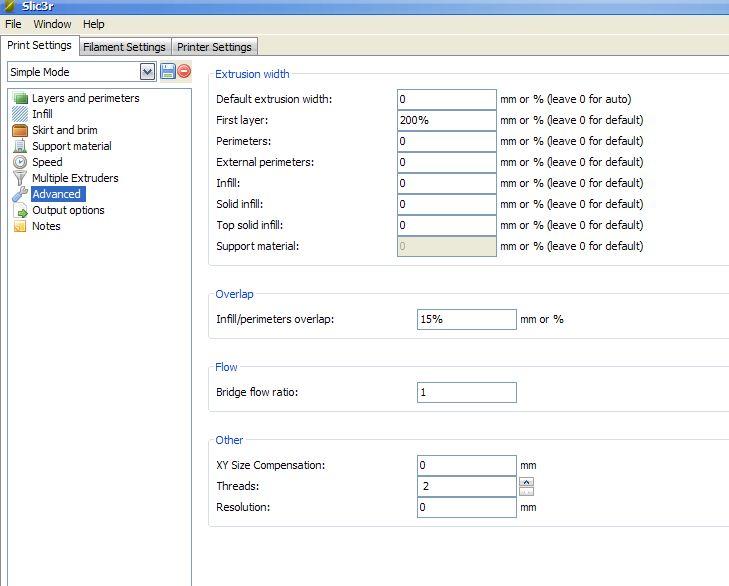Viewport: 729px width, 586px height.
Task: Click the Notes icon
Action: click(x=20, y=226)
